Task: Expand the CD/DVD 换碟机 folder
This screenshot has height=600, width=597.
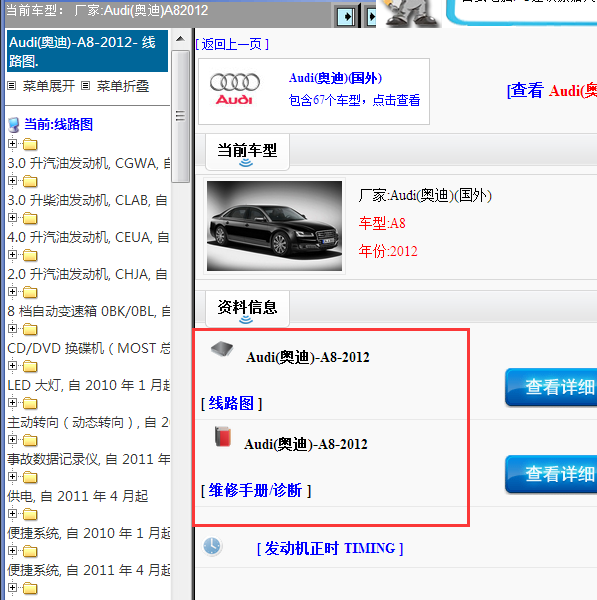Action: pyautogui.click(x=12, y=329)
